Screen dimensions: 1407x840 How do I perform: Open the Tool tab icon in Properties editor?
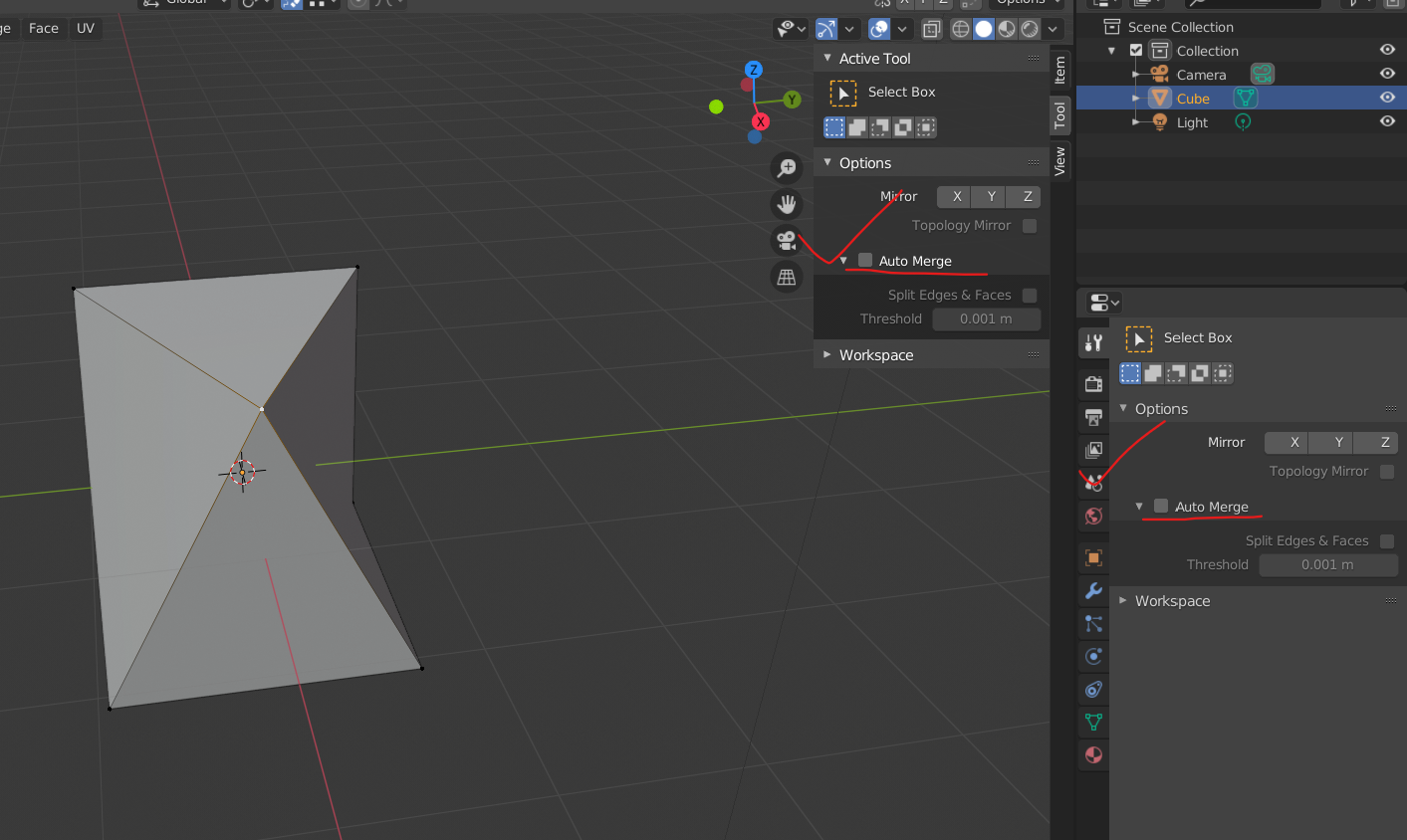pos(1093,343)
